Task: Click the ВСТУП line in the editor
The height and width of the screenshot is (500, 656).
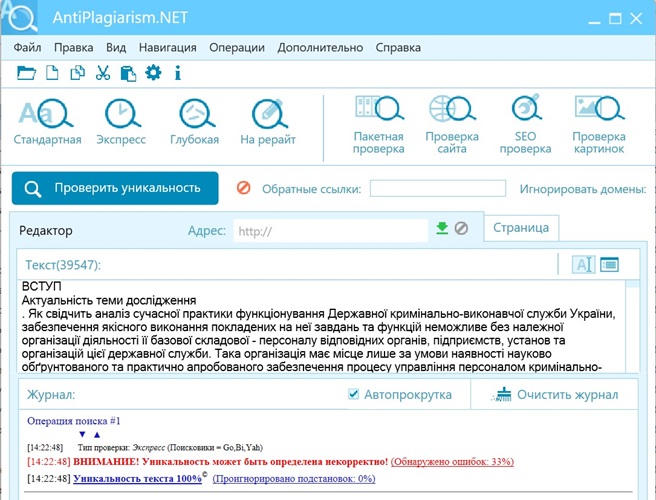Action: point(41,286)
